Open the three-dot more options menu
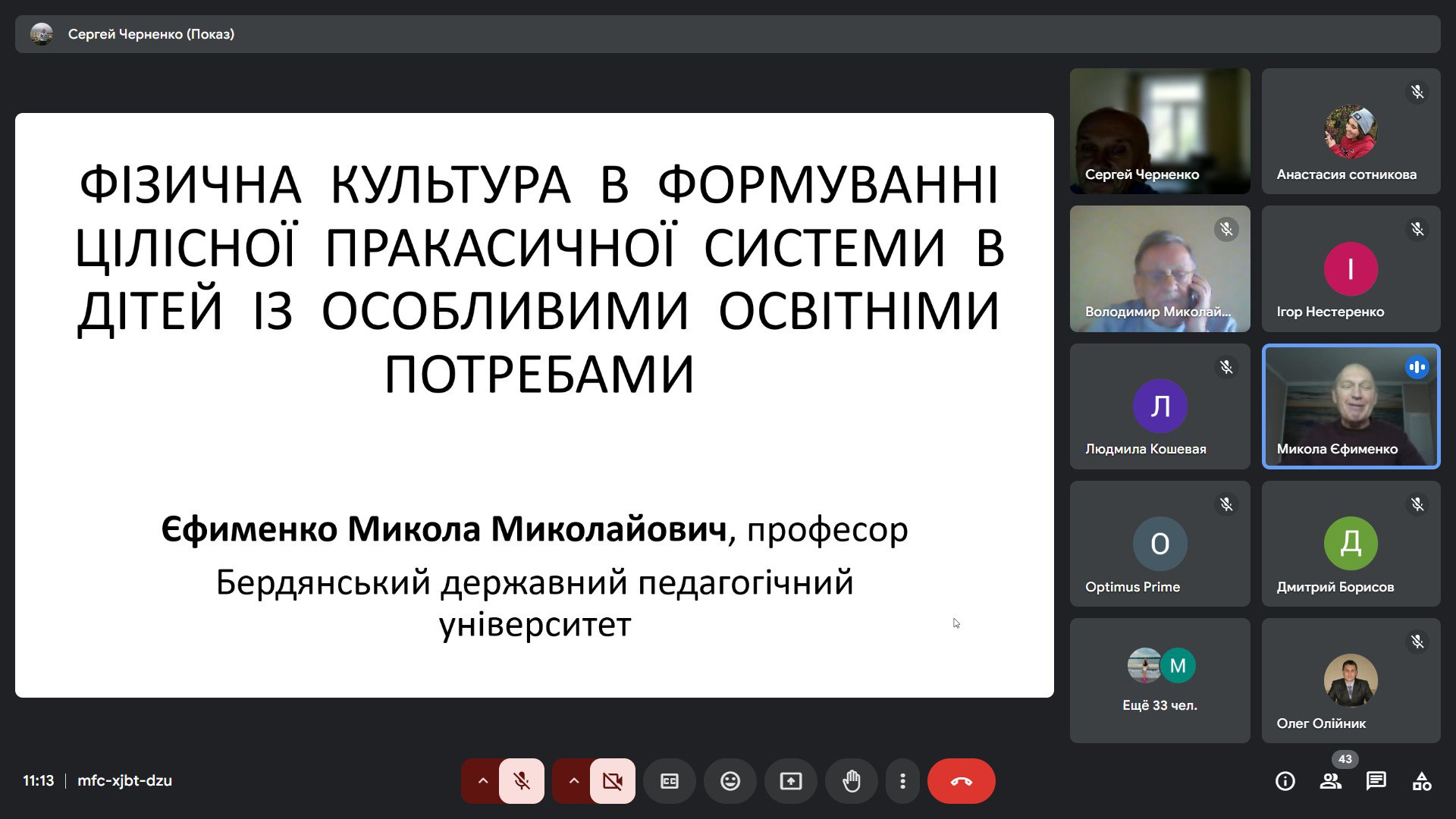 902,781
